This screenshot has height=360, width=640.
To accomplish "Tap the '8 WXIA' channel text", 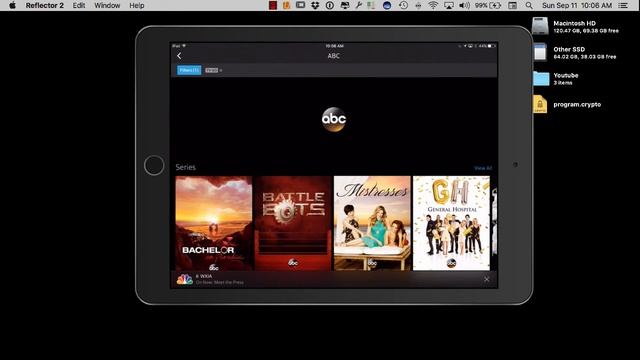I will [x=204, y=276].
